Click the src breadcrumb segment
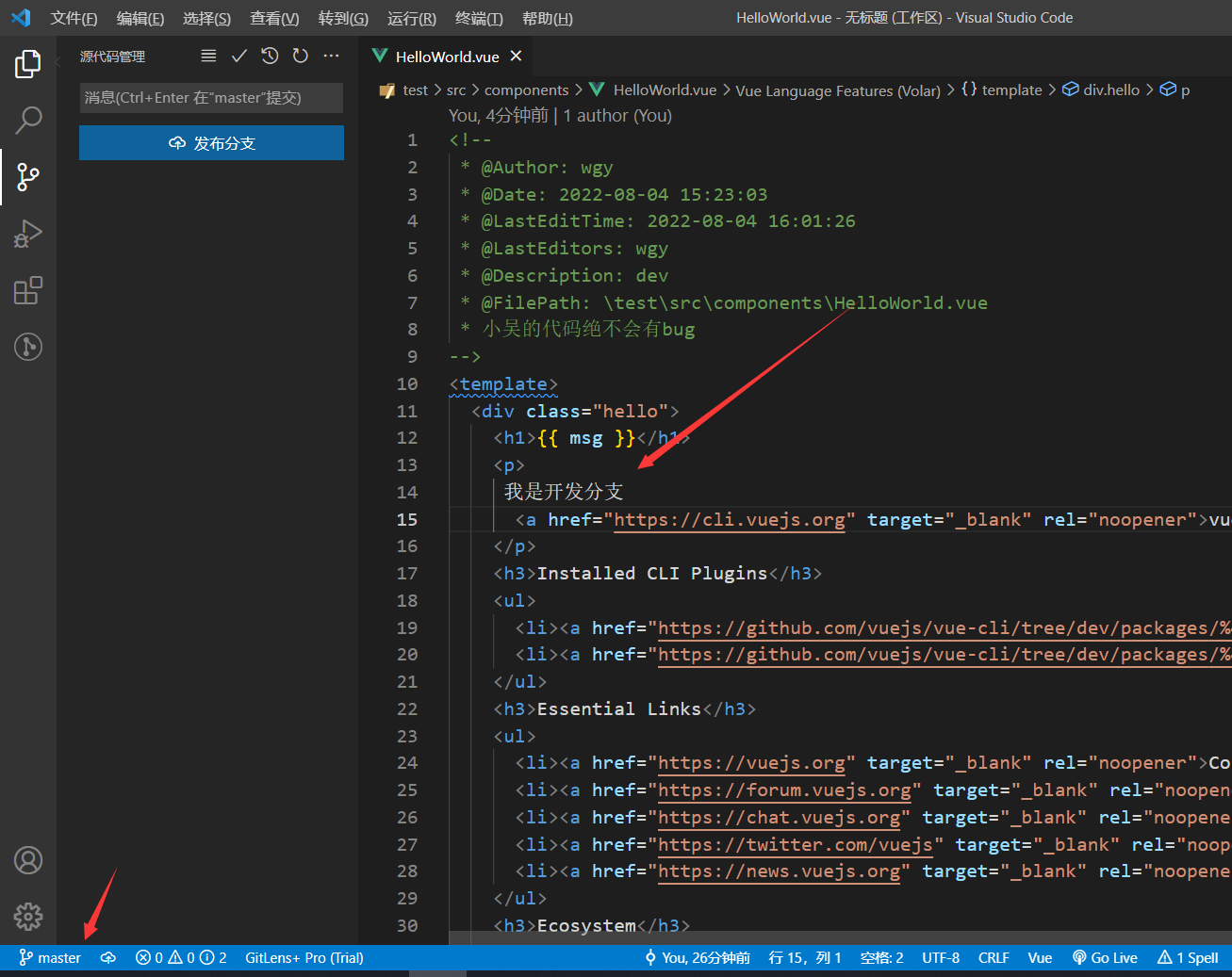Image resolution: width=1232 pixels, height=977 pixels. (x=456, y=90)
